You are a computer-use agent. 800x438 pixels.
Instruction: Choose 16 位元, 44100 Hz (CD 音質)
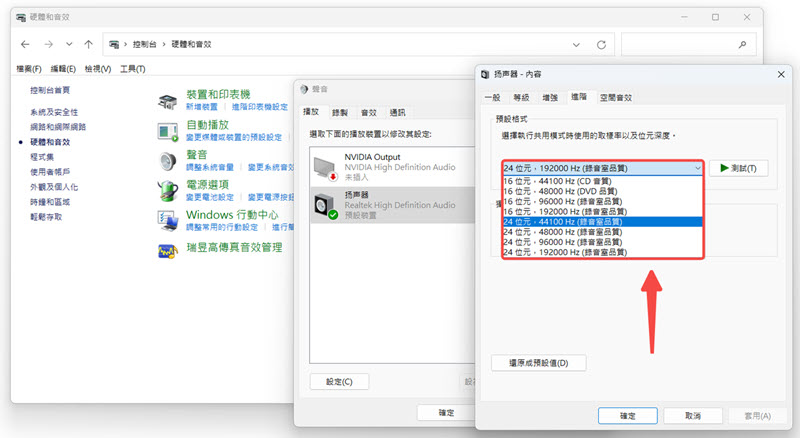point(603,181)
